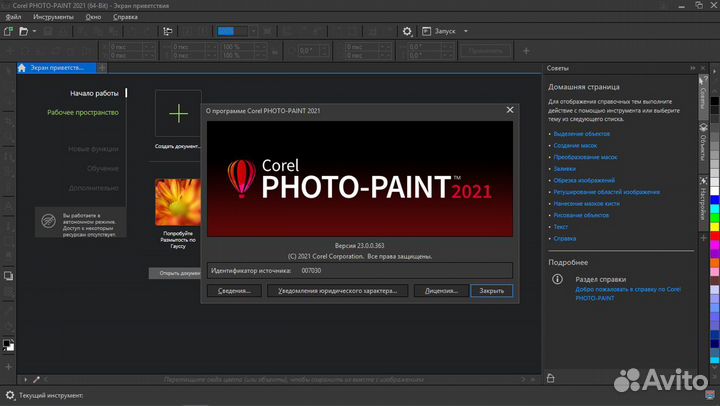Image resolution: width=720 pixels, height=406 pixels.
Task: Close the Советы docker panel
Action: [x=702, y=68]
